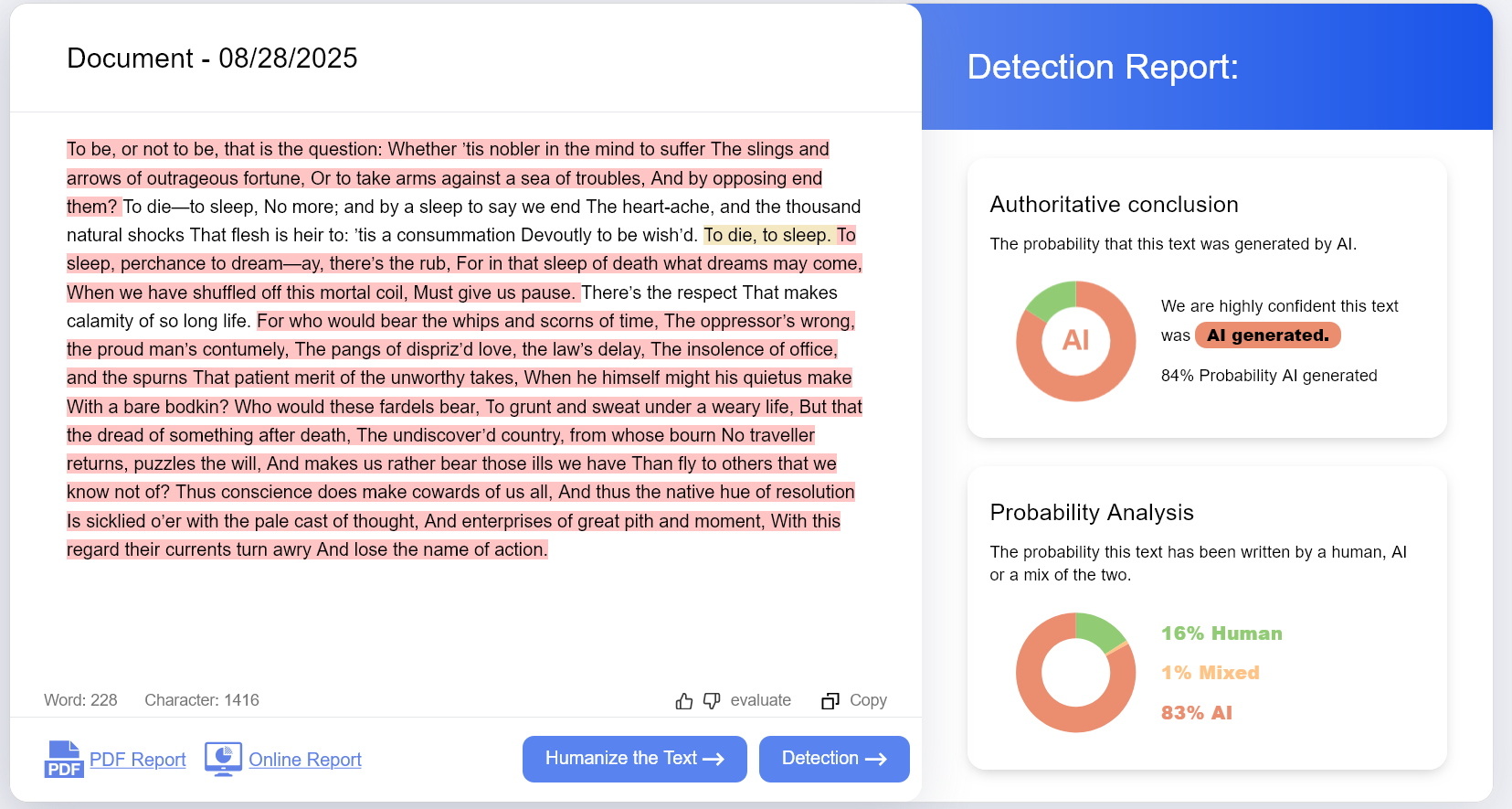Click the 16% Human legend entry
Screen dimensions: 1512x809
tap(1221, 633)
